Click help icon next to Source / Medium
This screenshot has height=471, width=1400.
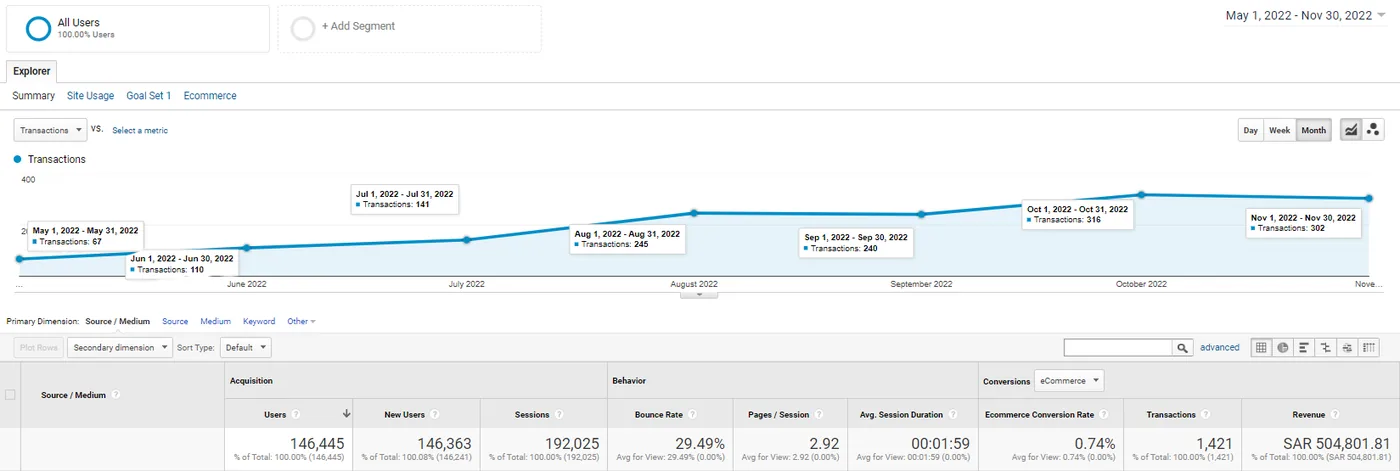(x=115, y=395)
